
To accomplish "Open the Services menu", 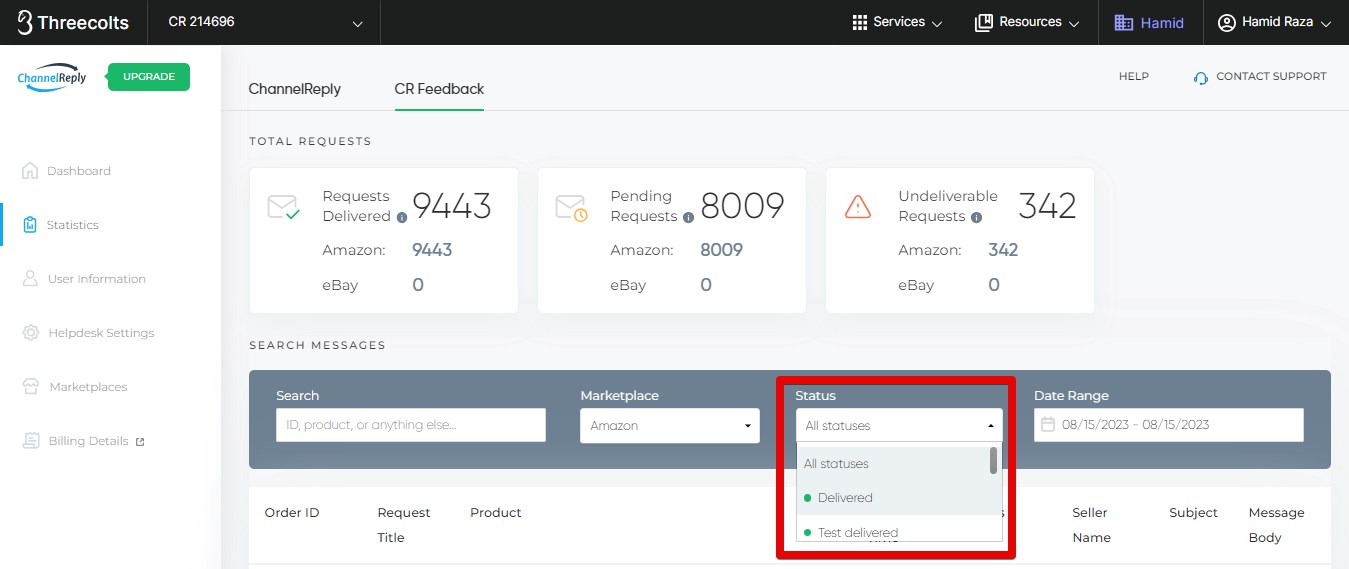I will coord(896,22).
